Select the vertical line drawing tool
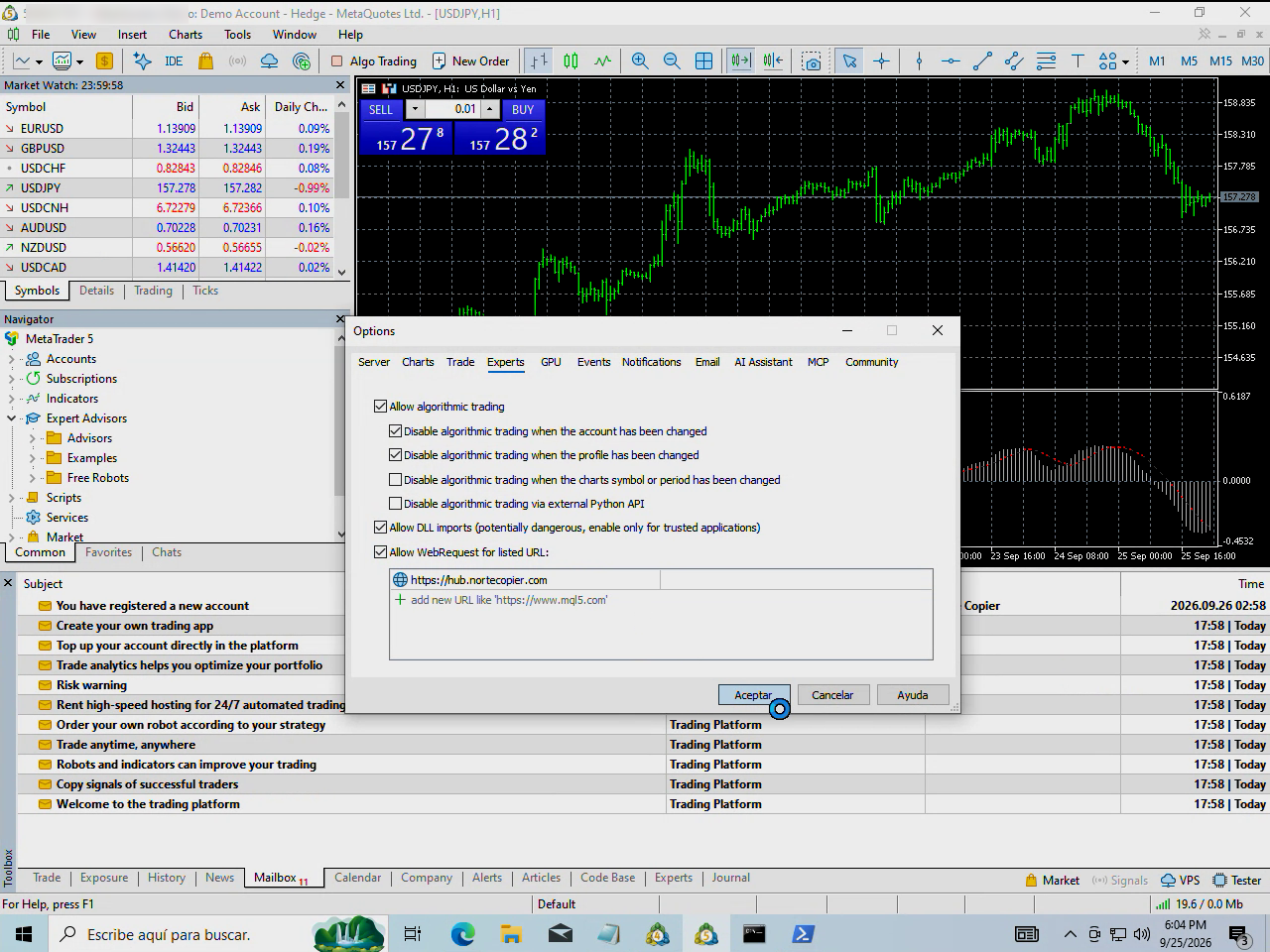Image resolution: width=1270 pixels, height=952 pixels. click(x=919, y=60)
